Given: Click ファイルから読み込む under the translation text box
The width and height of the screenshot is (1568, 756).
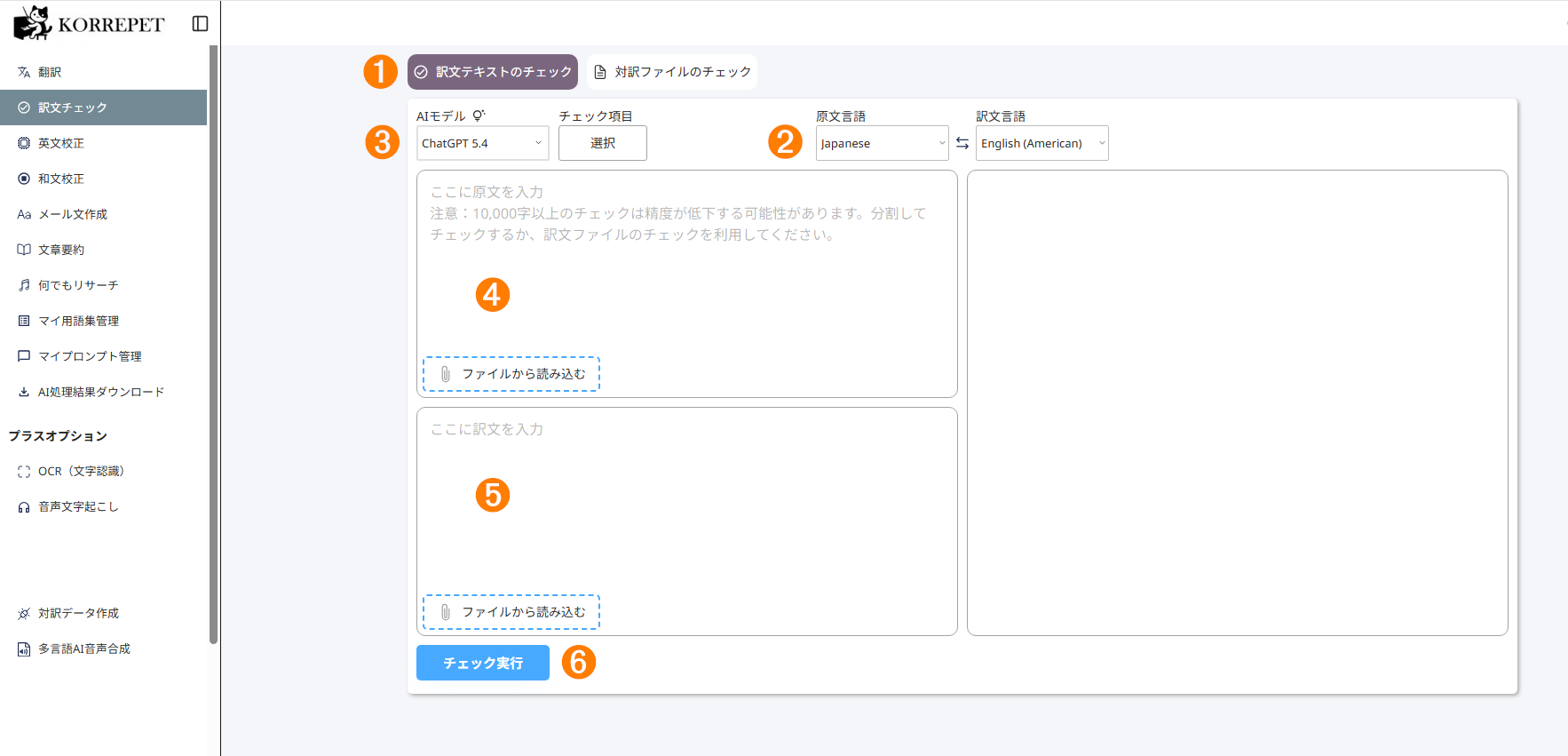Looking at the screenshot, I should (511, 612).
